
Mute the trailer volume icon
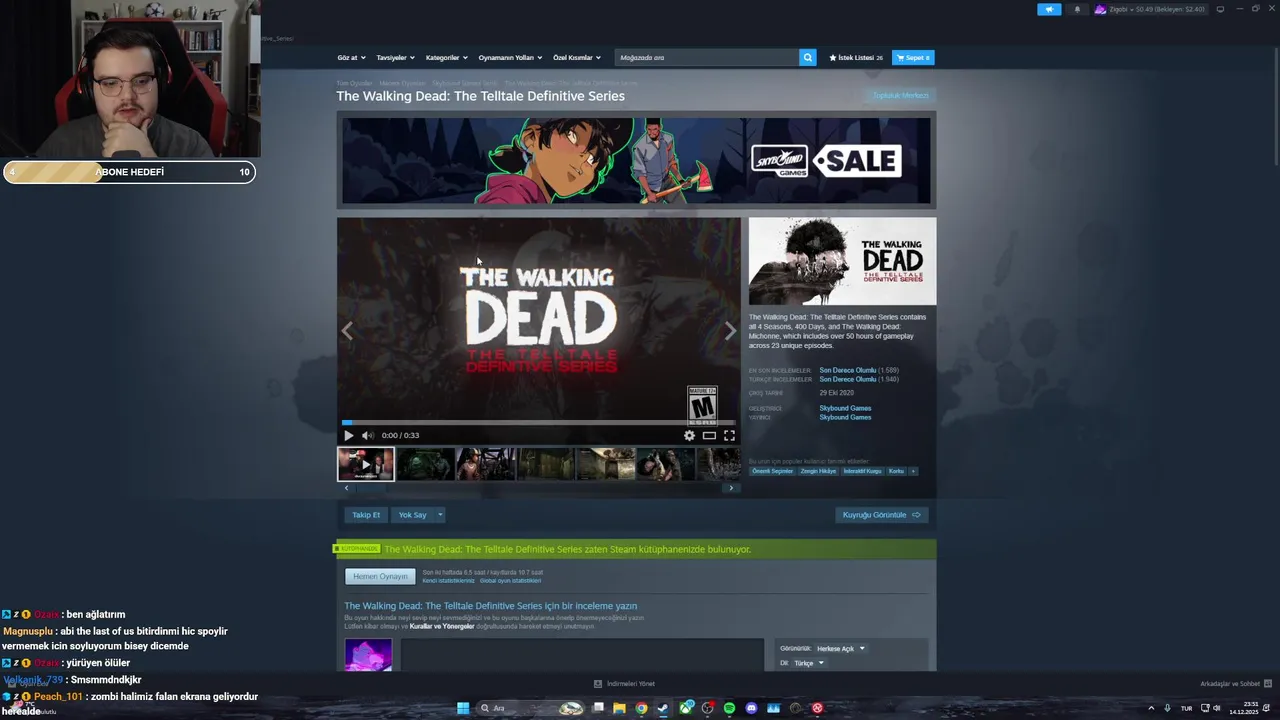367,435
